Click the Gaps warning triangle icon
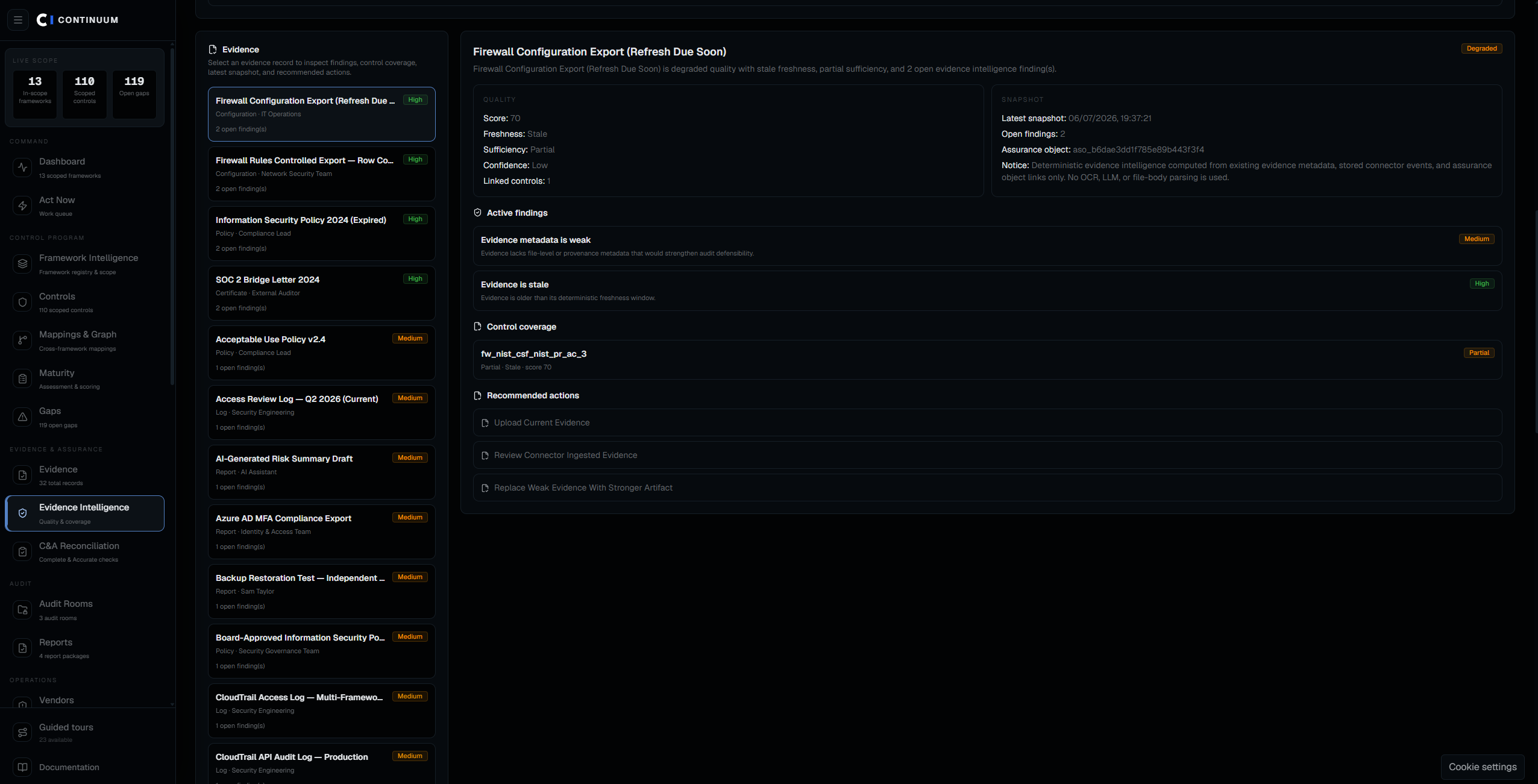 [x=22, y=417]
